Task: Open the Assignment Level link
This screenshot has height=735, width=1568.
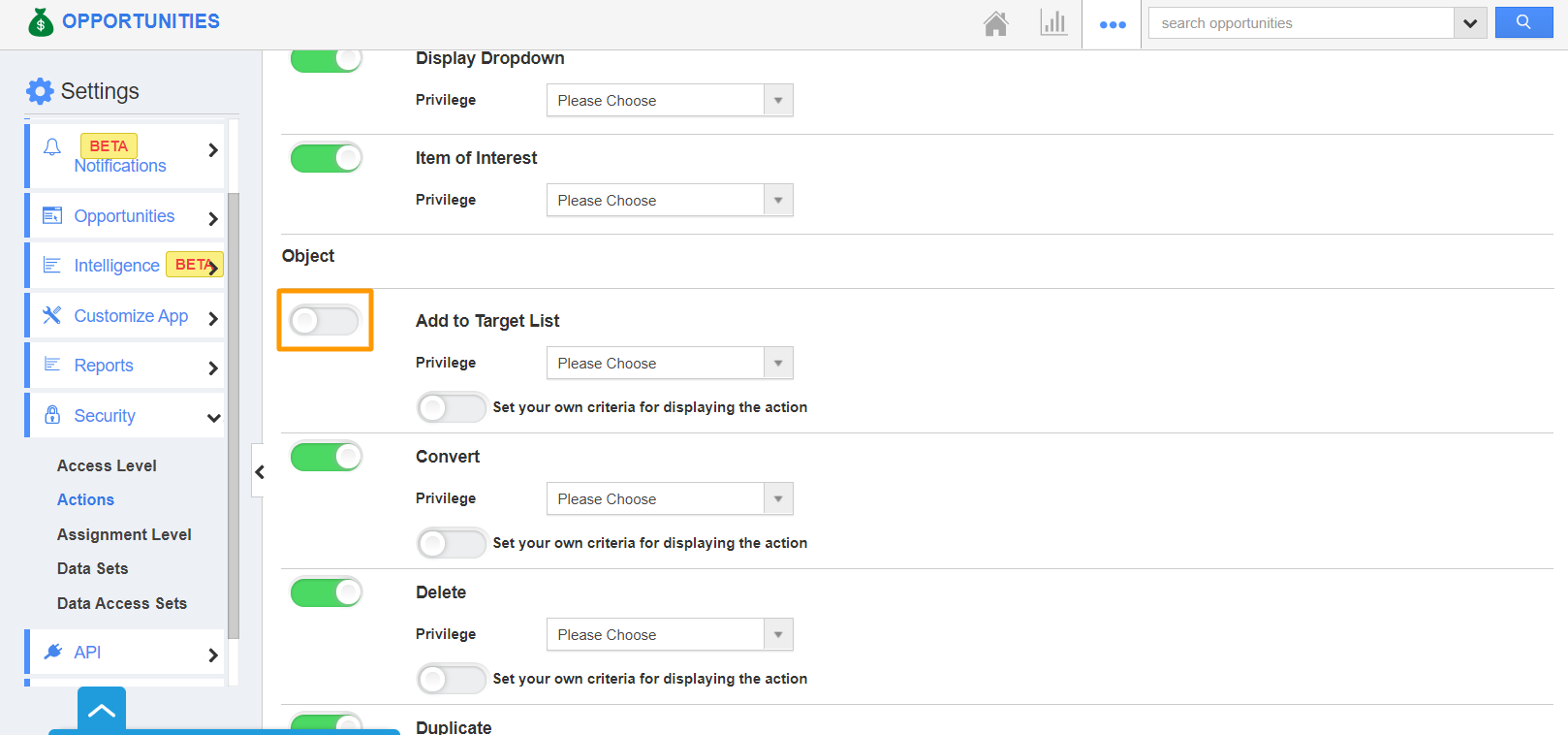Action: point(124,534)
